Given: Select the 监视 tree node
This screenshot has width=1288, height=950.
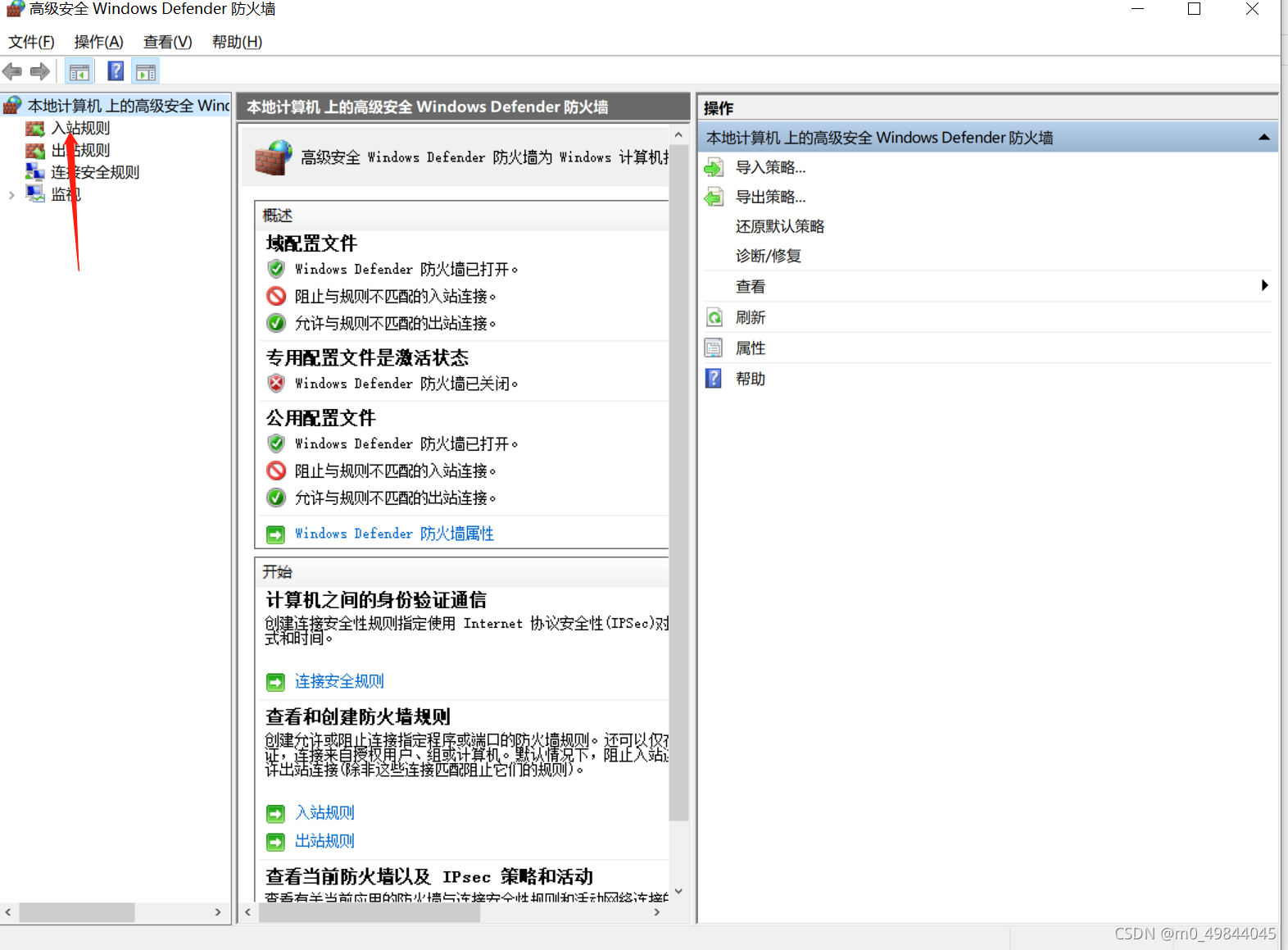Looking at the screenshot, I should [x=66, y=194].
